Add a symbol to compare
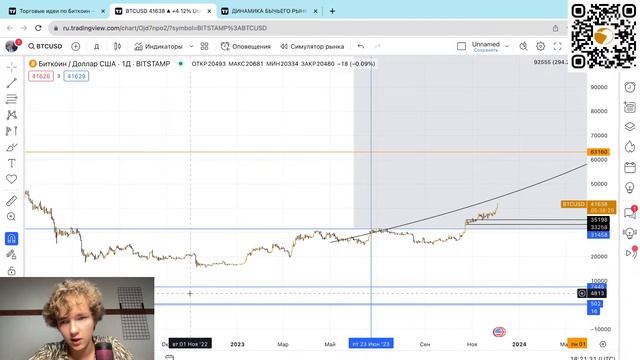The image size is (640, 360). point(76,47)
